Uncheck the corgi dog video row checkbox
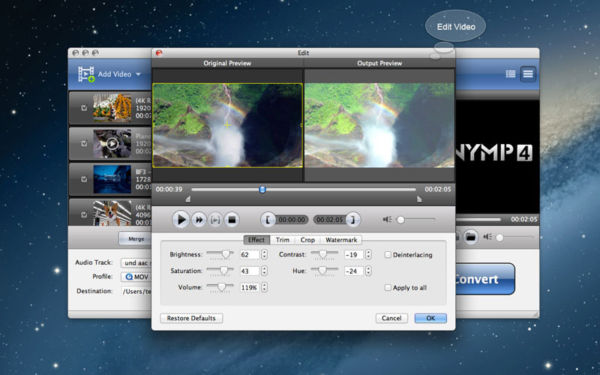Screen dimensions: 600x375 [84, 215]
